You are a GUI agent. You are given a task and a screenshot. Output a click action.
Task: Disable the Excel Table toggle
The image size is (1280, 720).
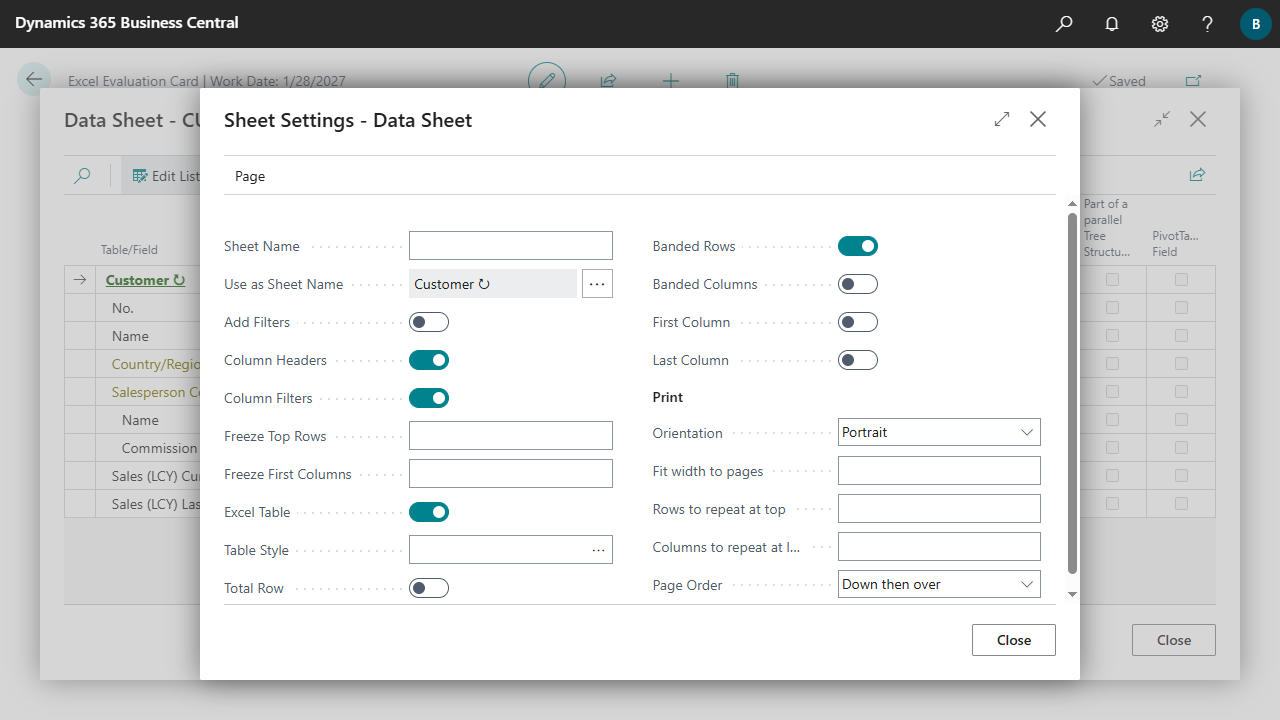point(429,512)
